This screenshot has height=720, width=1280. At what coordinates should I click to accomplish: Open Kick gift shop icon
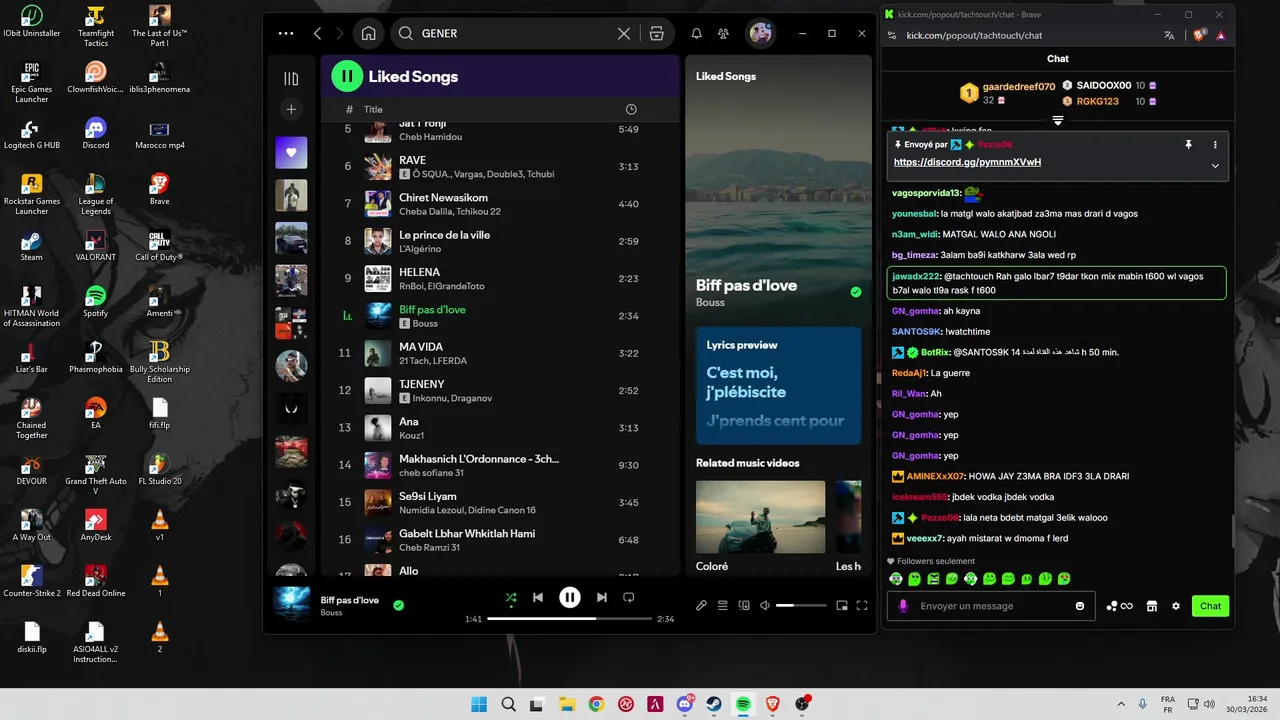[1151, 606]
